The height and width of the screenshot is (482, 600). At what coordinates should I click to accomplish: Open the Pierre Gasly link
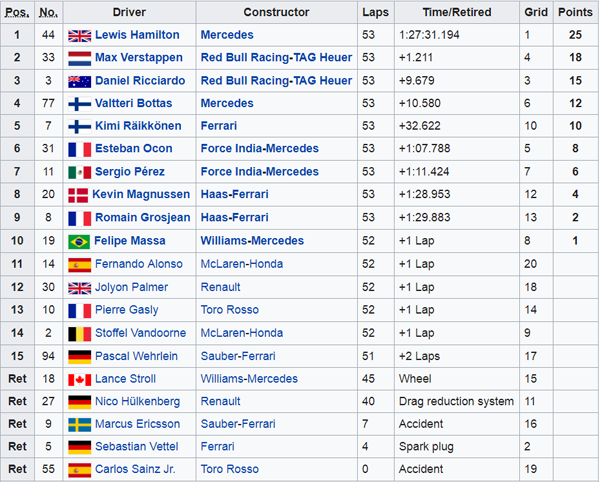click(127, 310)
